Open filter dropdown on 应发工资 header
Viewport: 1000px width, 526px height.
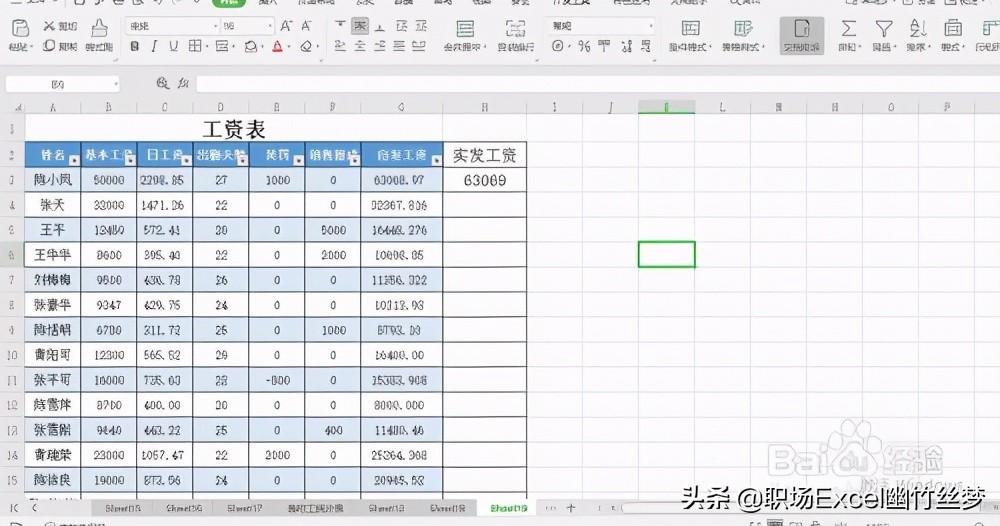[436, 161]
